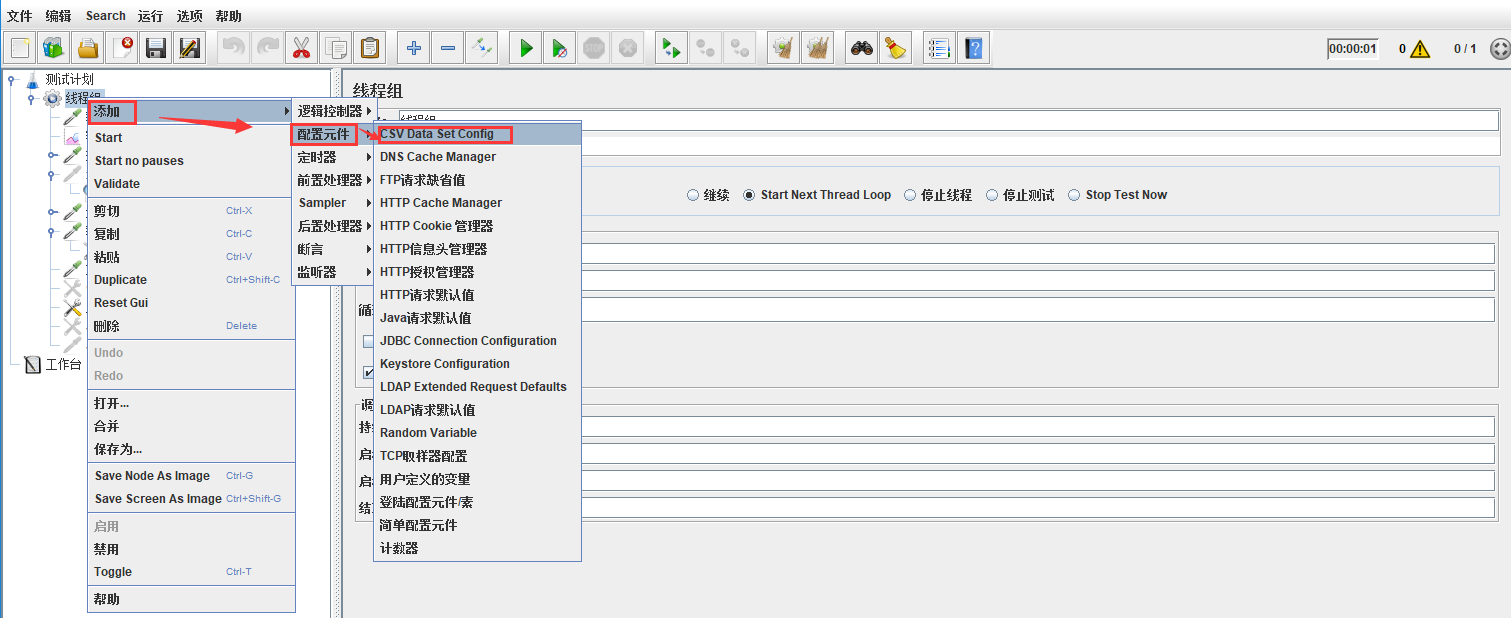Viewport: 1511px width, 618px height.
Task: Click the Stop sign toolbar icon
Action: 594,47
